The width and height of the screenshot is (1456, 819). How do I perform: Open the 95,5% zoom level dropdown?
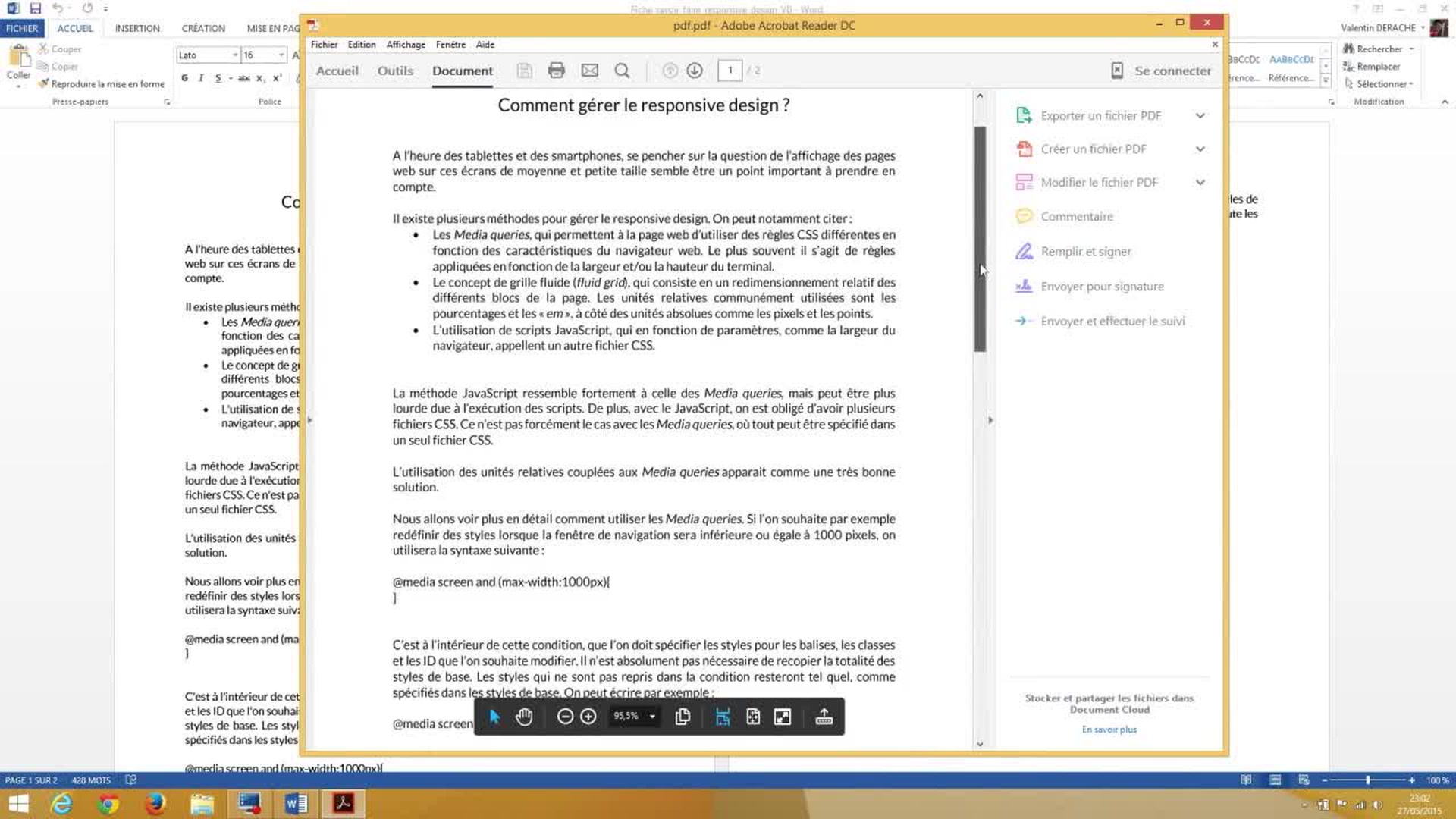pyautogui.click(x=652, y=717)
